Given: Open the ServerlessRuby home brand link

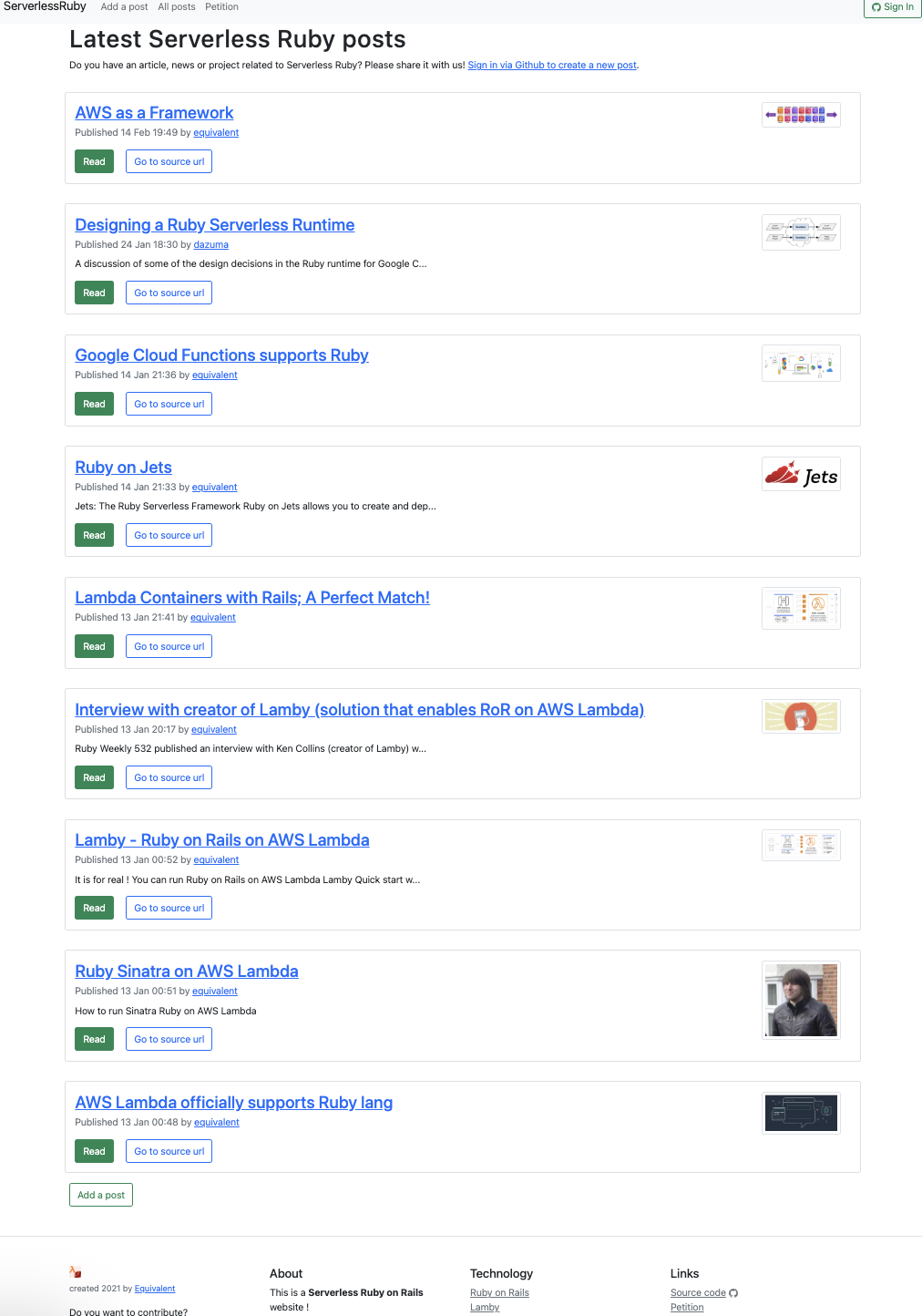Looking at the screenshot, I should tap(45, 6).
